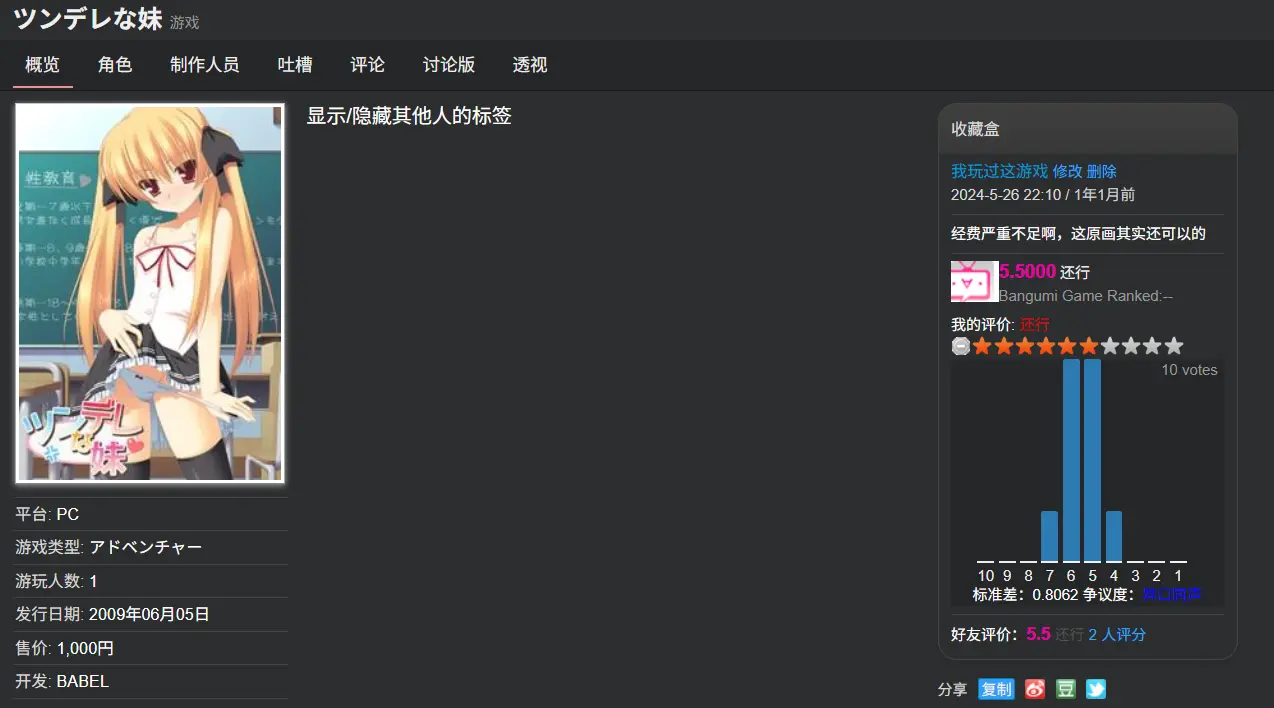This screenshot has height=708, width=1274.
Task: Clear my rating with the minus icon
Action: [960, 346]
